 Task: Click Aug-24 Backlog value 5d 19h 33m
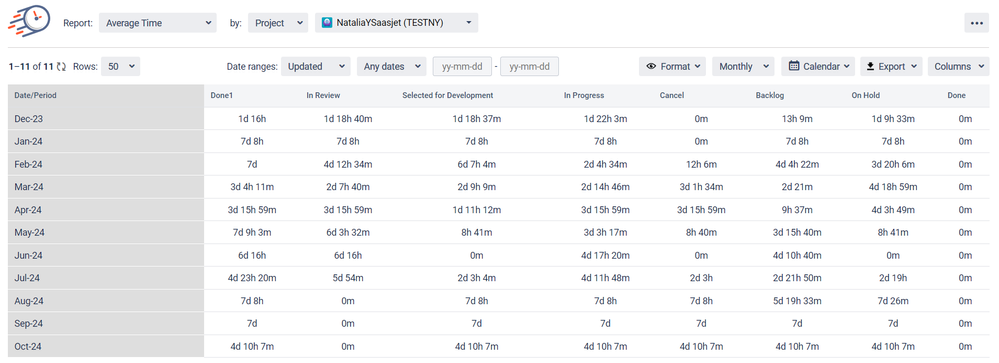point(796,301)
